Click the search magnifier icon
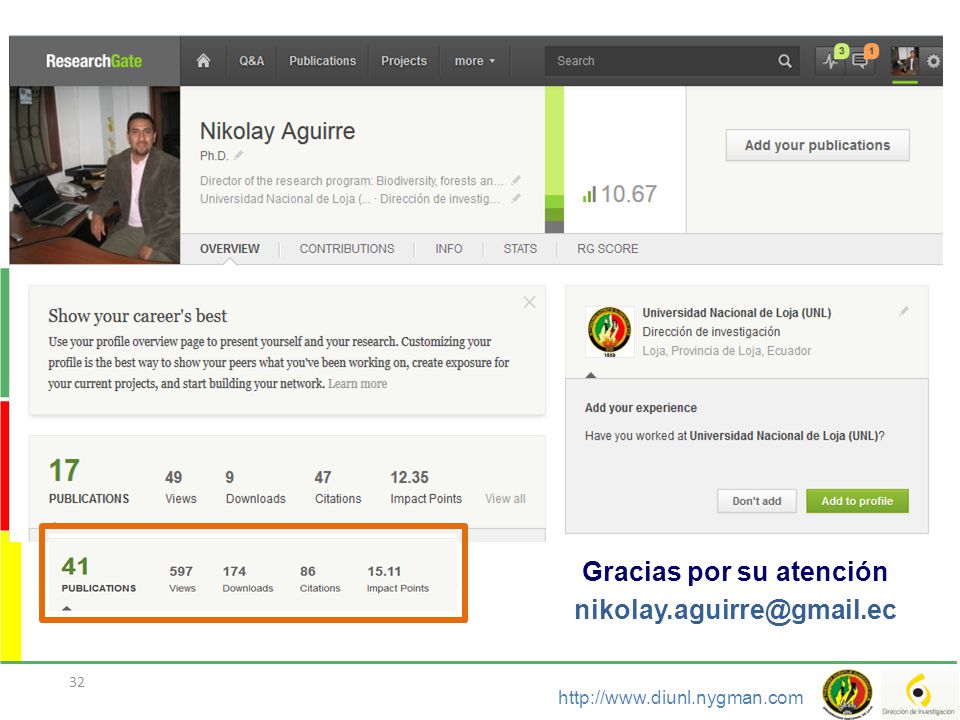Screen dimensions: 960x720 tap(784, 61)
